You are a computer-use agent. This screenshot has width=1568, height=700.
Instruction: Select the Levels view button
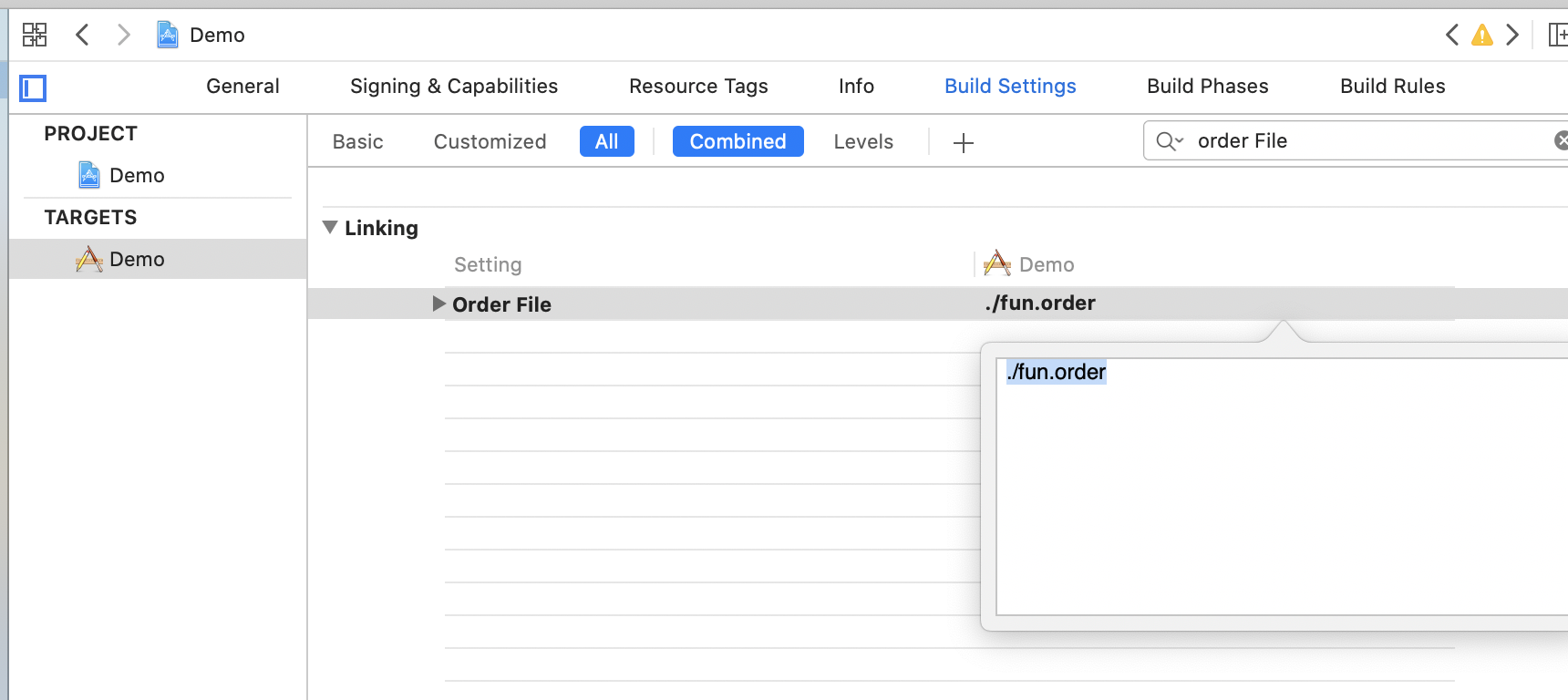point(862,141)
